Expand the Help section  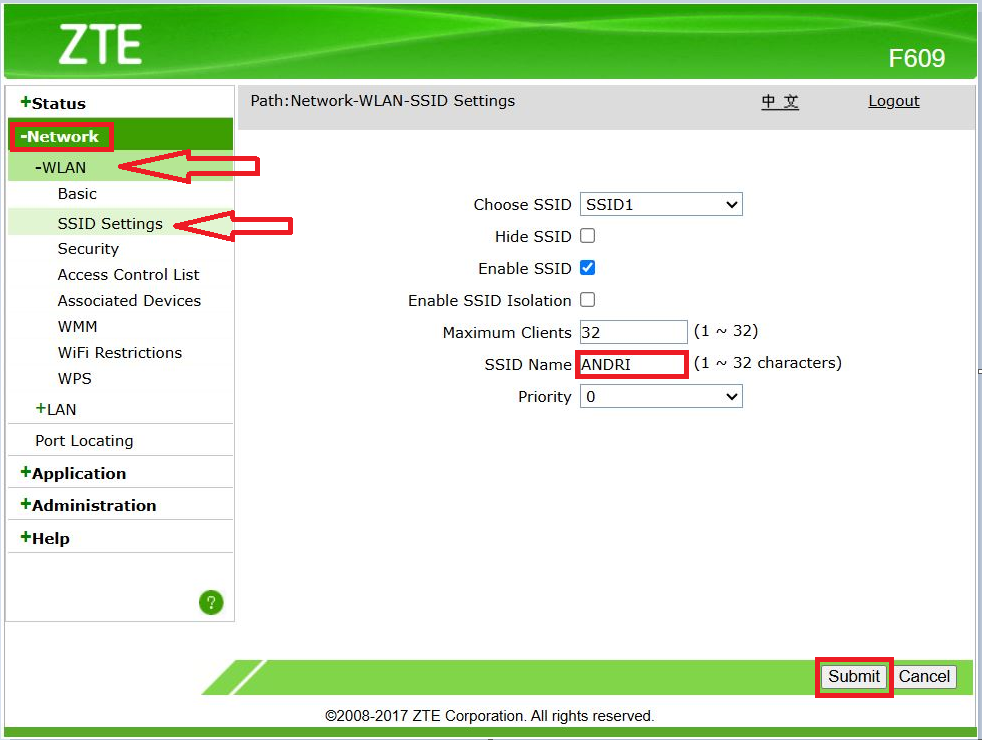click(x=50, y=537)
